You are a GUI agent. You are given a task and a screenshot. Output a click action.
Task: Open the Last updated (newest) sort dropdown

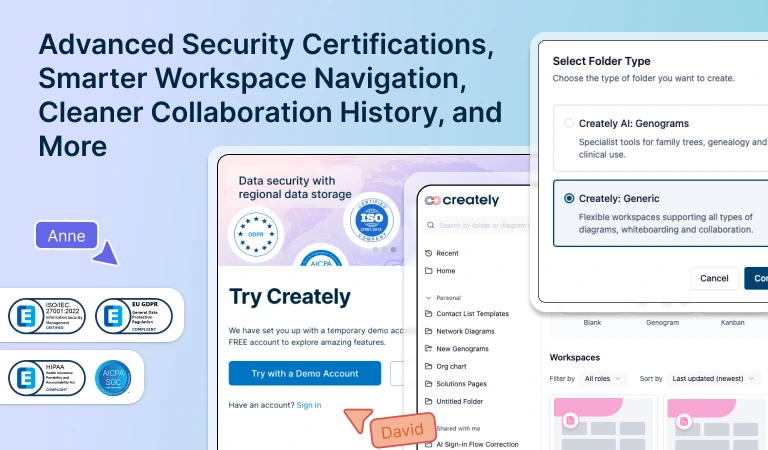point(711,379)
